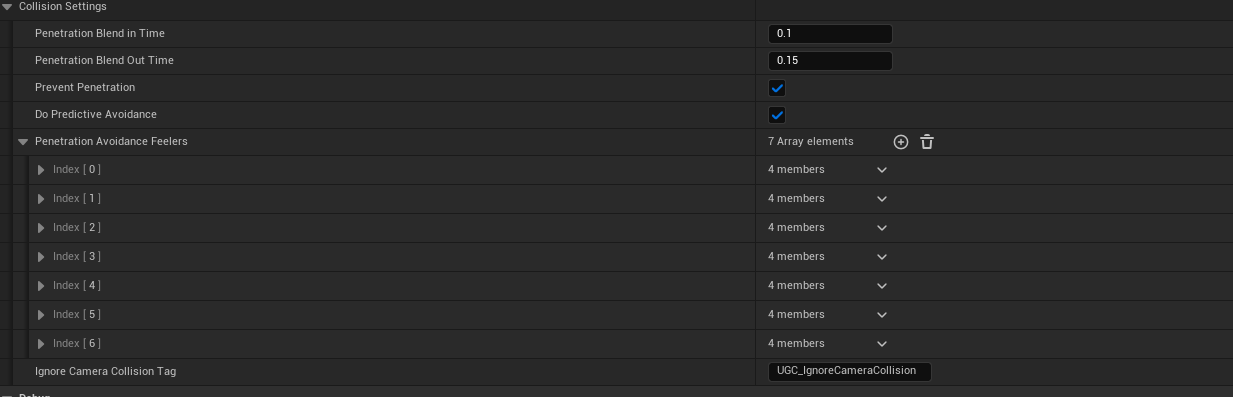1233x397 pixels.
Task: Collapse the Penetration Avoidance Feelers array
Action: [23, 142]
